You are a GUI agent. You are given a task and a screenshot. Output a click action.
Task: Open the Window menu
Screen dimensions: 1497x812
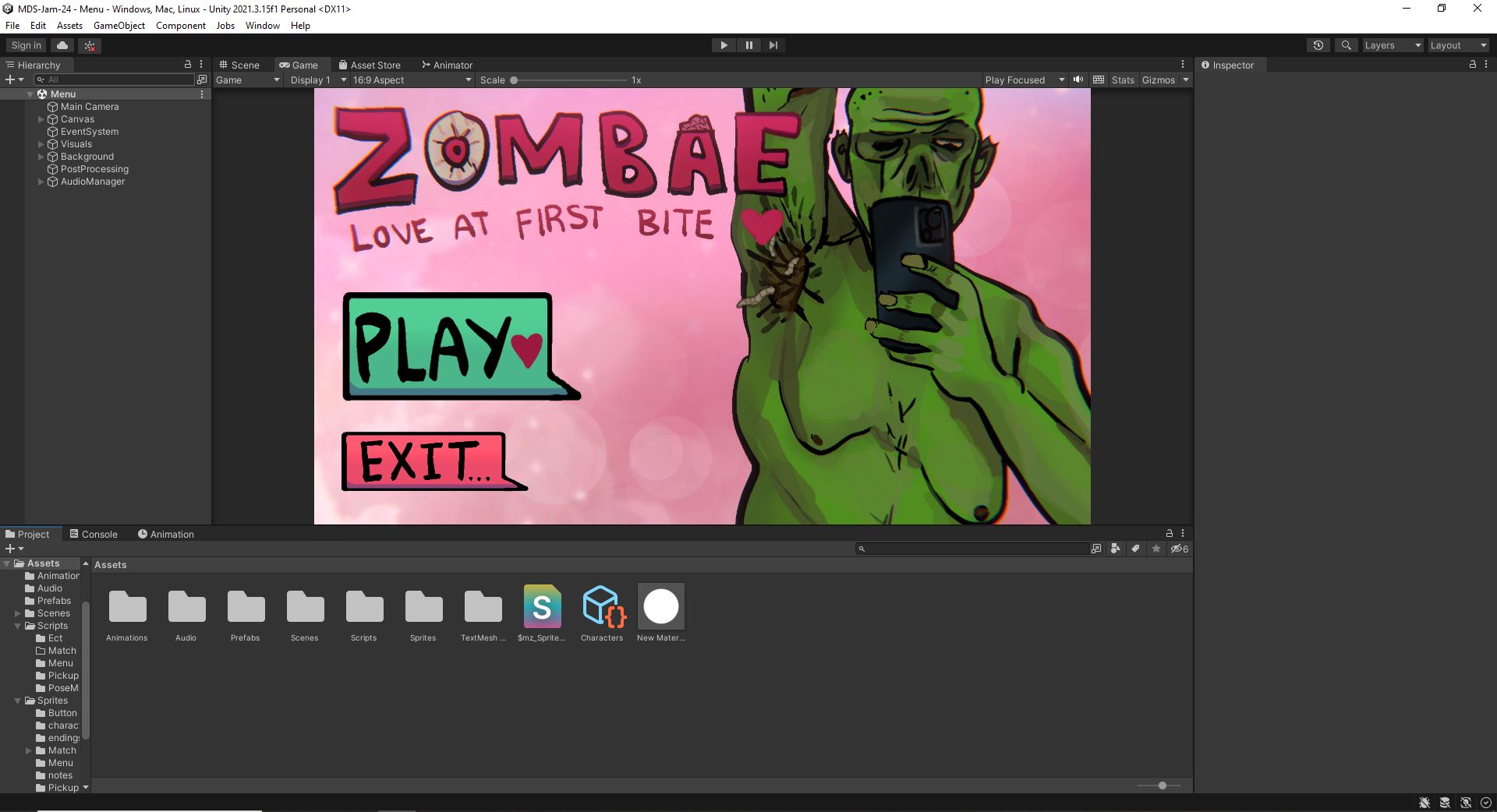pyautogui.click(x=263, y=26)
